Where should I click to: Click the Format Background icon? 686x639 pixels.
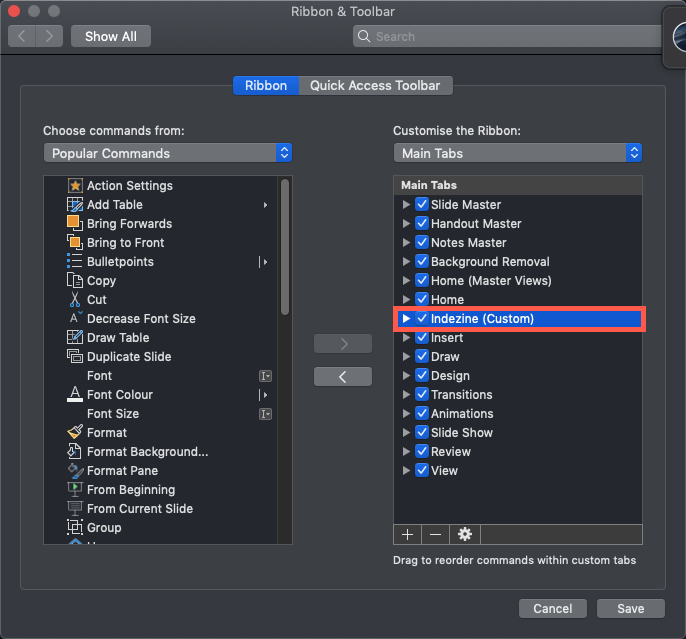tap(75, 451)
